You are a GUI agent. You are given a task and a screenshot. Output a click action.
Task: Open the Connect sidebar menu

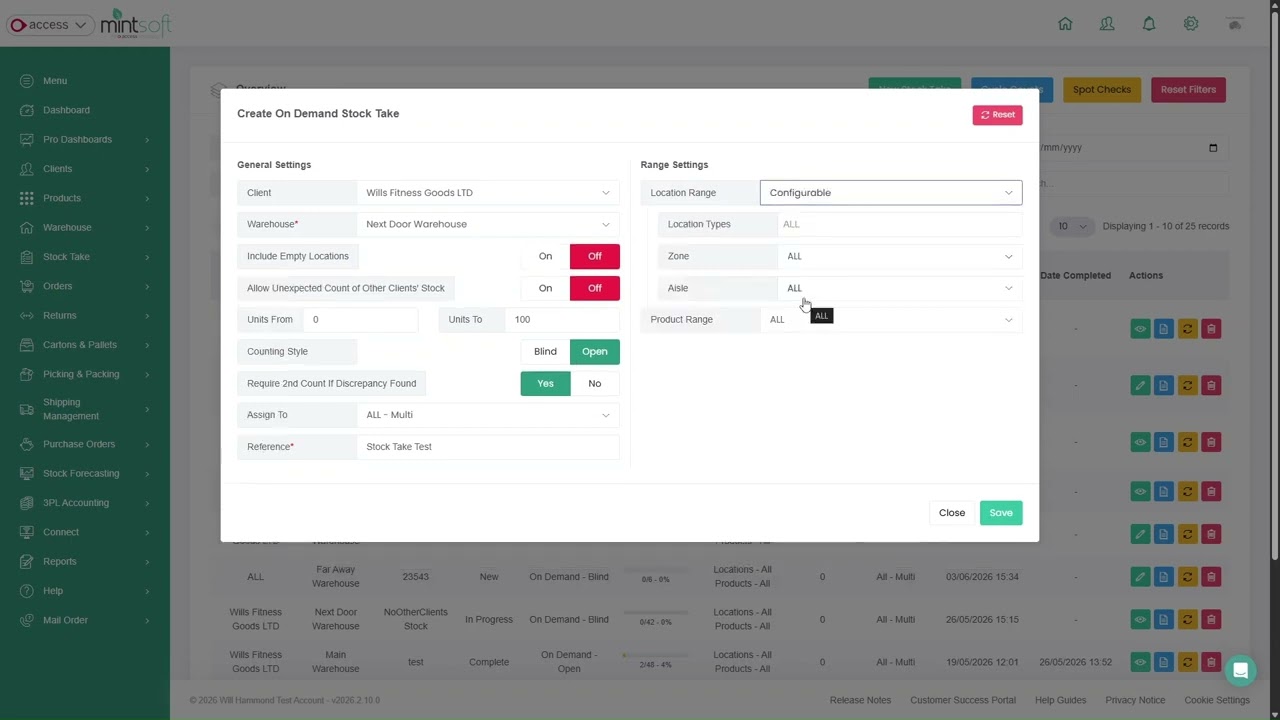pos(85,532)
